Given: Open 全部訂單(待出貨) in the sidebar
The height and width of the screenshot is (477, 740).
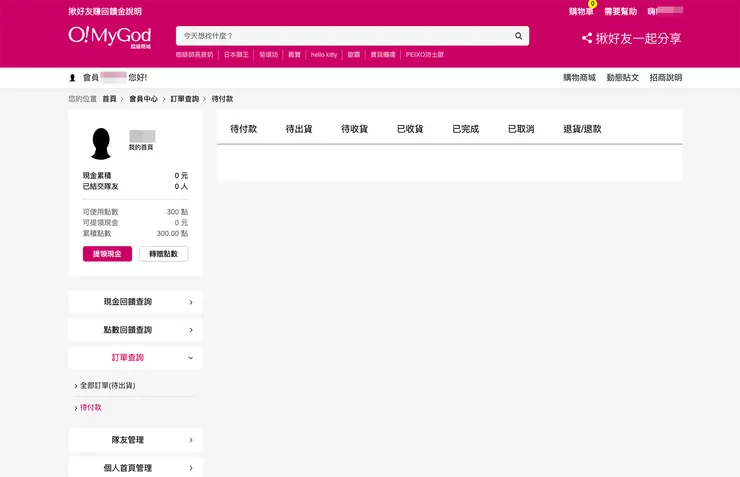Looking at the screenshot, I should pyautogui.click(x=108, y=386).
